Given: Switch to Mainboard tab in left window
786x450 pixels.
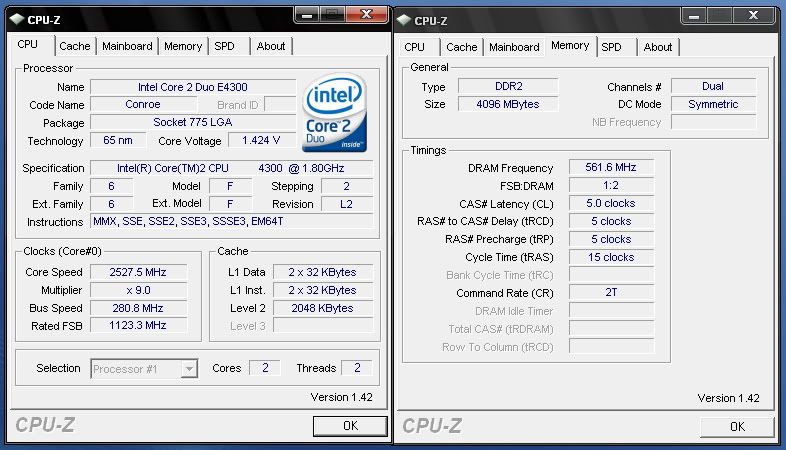Looking at the screenshot, I should click(x=127, y=46).
